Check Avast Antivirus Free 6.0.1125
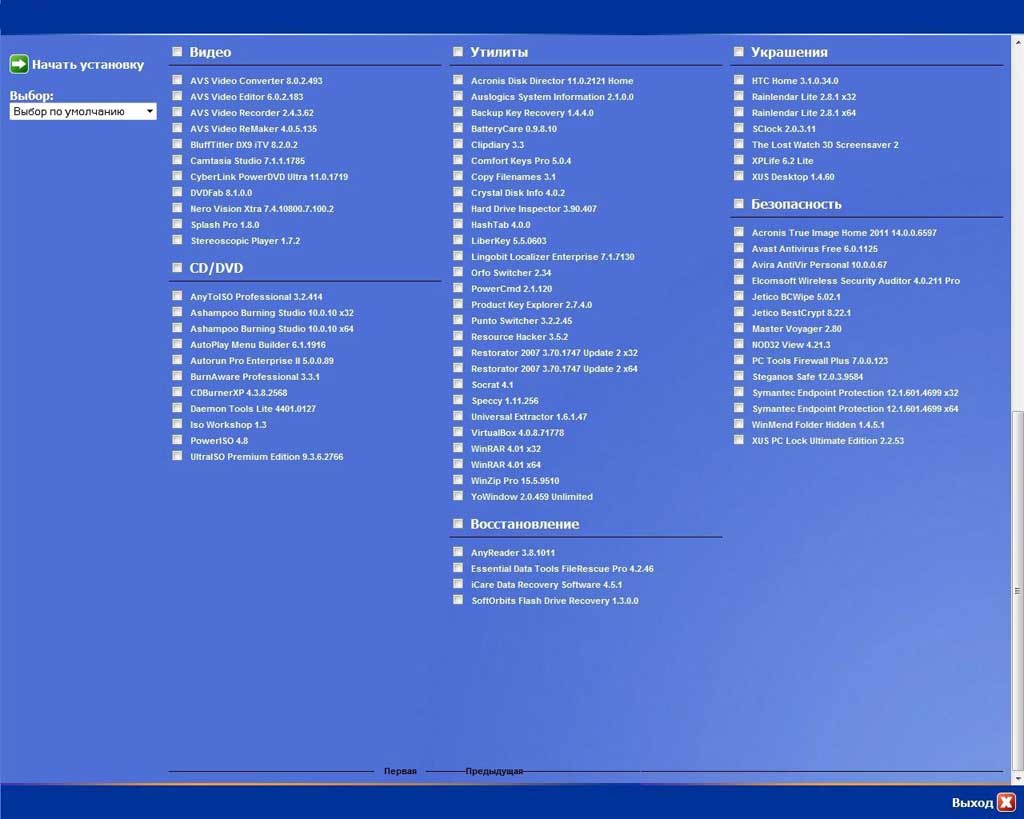The width and height of the screenshot is (1024, 819). 739,249
